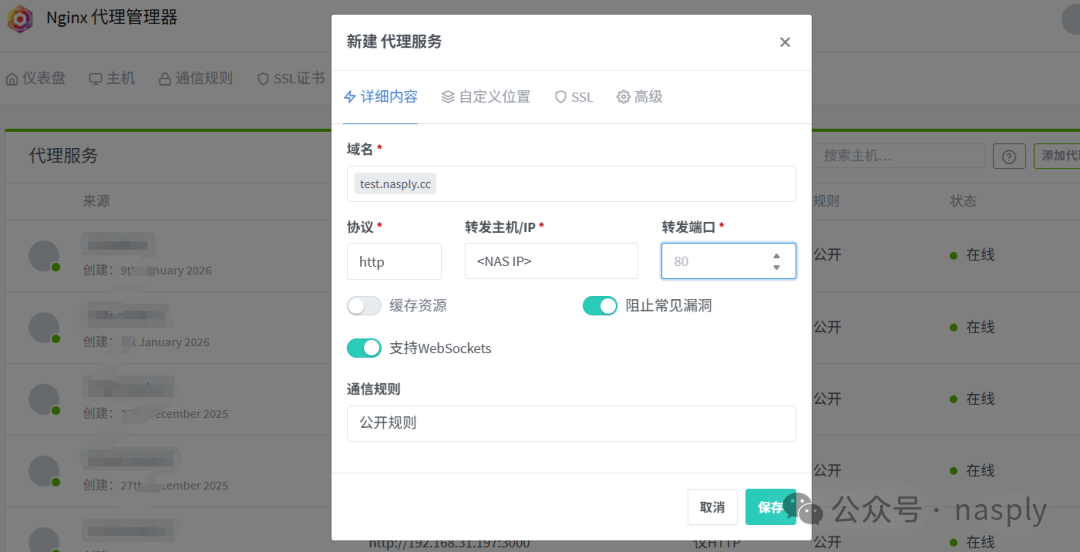The image size is (1080, 552).
Task: Click the access rules lock icon
Action: (x=165, y=78)
